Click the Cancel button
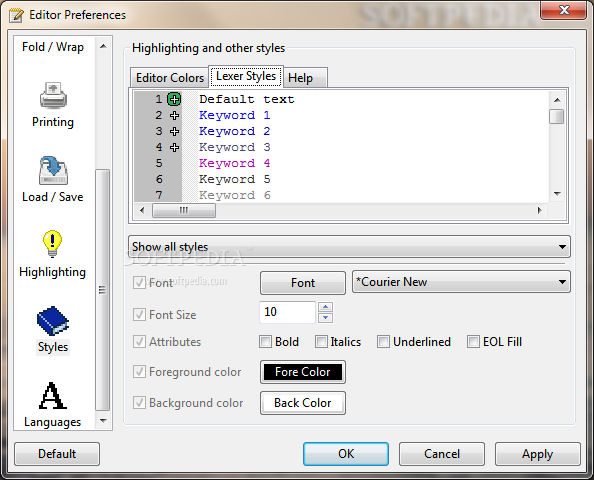This screenshot has width=594, height=480. click(x=442, y=454)
